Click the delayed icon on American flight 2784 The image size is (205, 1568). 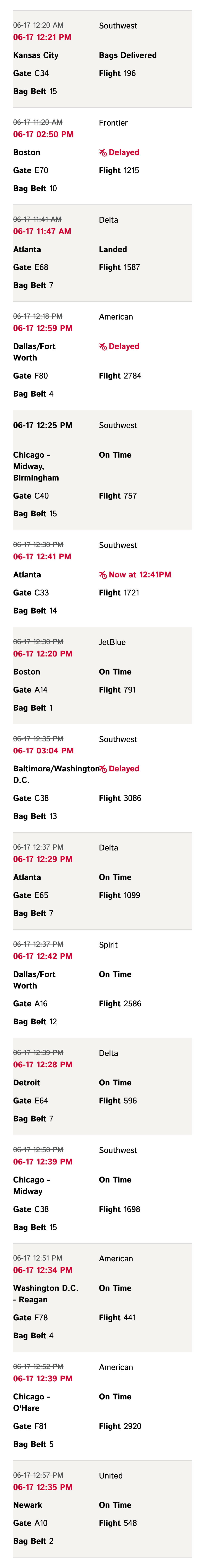point(103,346)
